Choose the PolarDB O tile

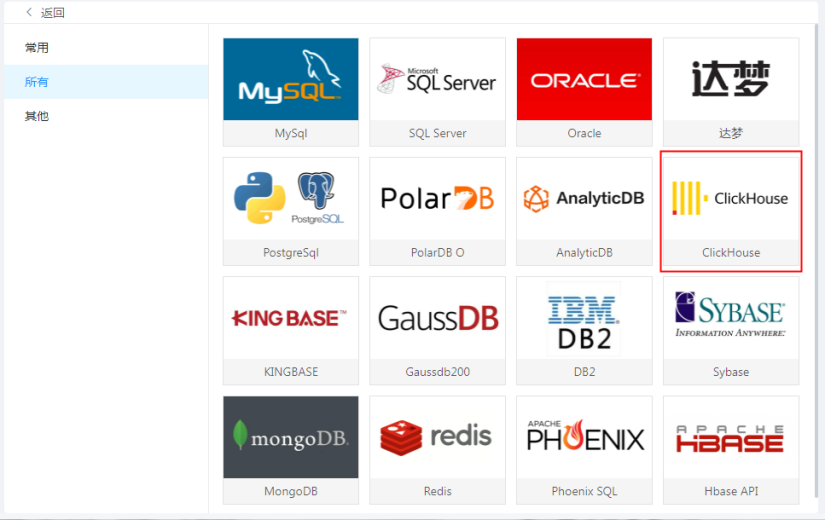point(437,199)
